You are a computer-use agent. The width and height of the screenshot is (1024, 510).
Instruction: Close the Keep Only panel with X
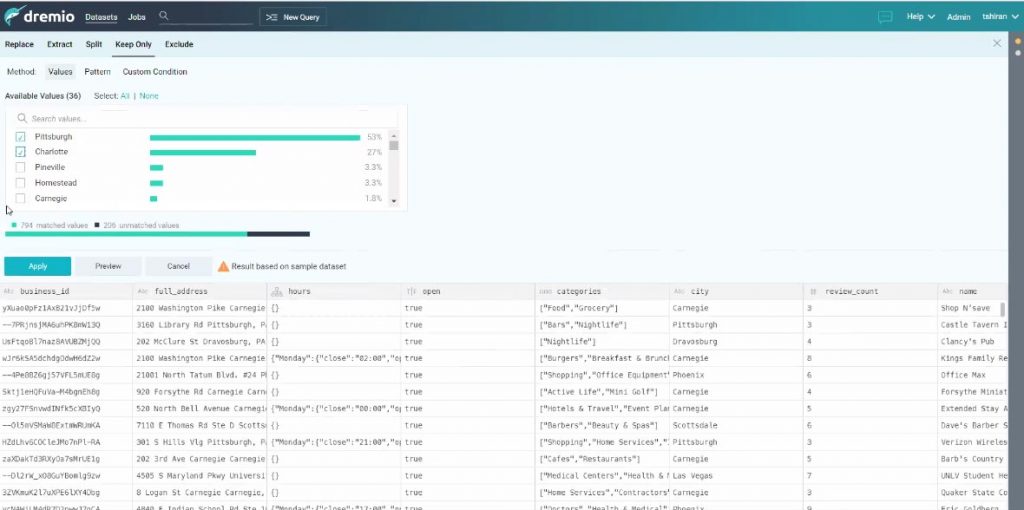click(x=996, y=44)
